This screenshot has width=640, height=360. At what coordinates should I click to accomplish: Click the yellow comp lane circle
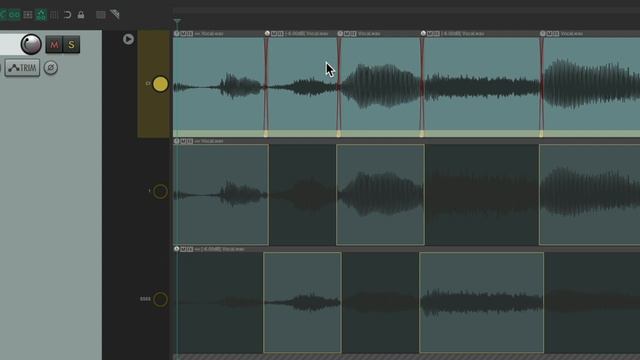click(160, 84)
